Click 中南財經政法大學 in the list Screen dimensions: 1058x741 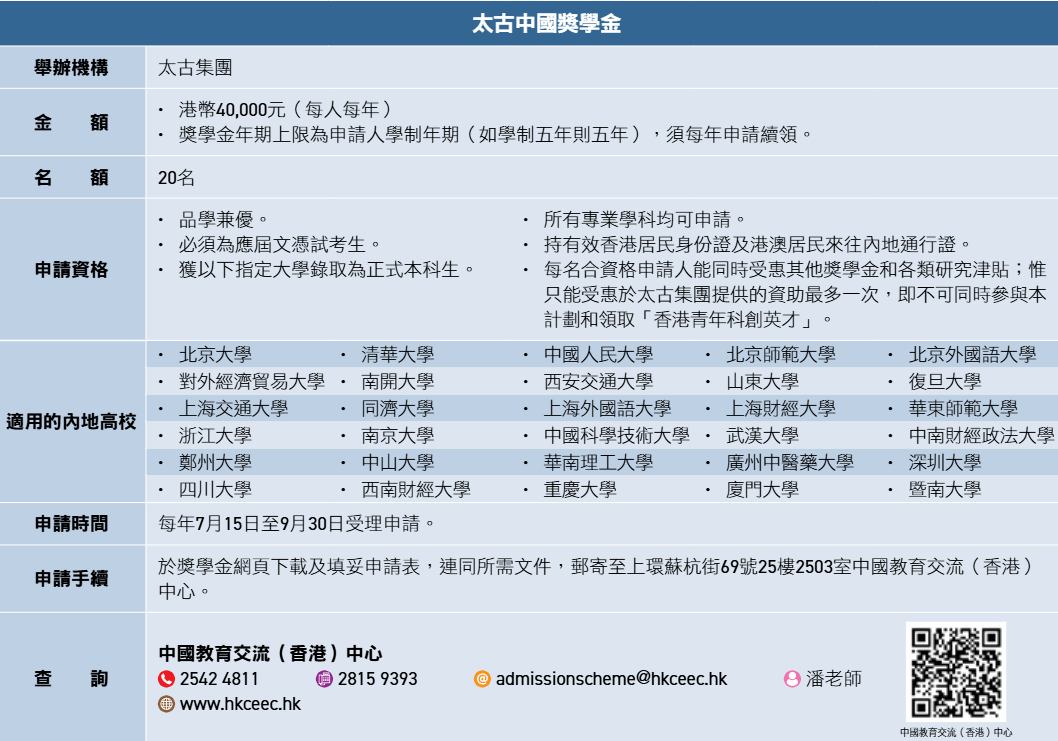point(981,436)
